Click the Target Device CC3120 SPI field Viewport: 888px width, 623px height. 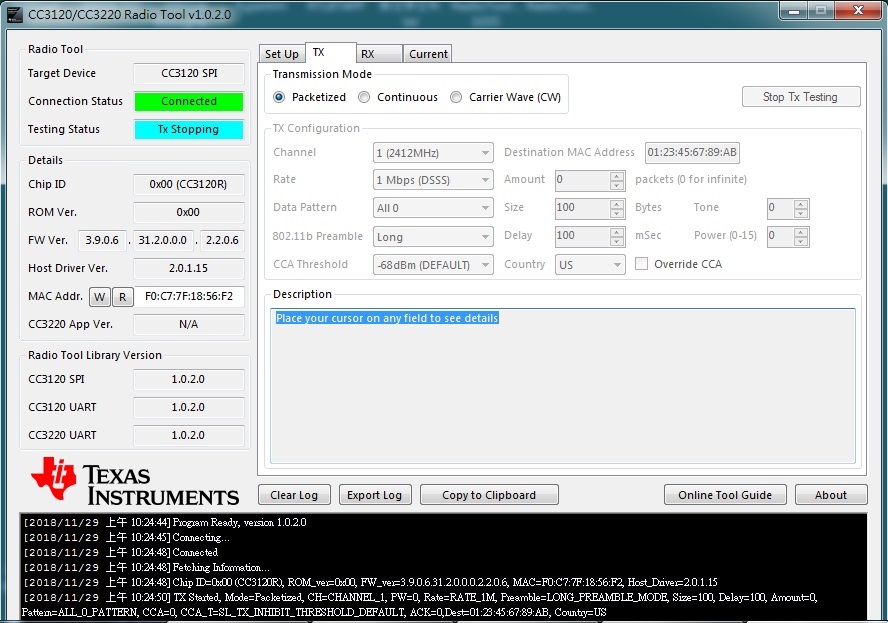tap(189, 73)
